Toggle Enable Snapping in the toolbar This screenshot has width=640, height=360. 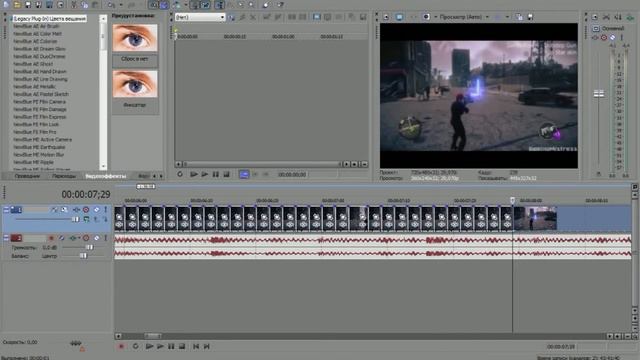[153, 4]
